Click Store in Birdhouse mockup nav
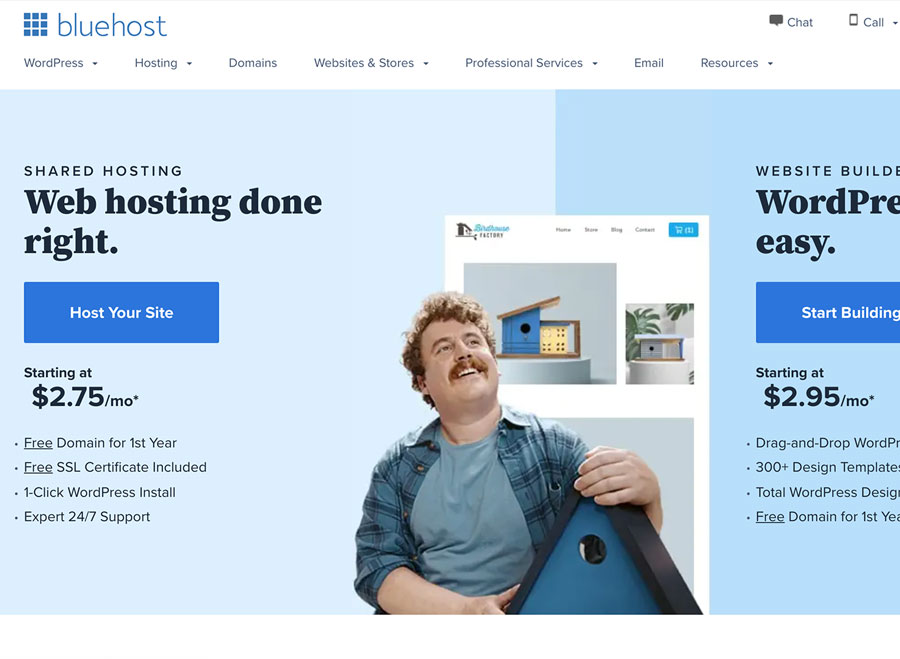The height and width of the screenshot is (659, 900). pos(591,230)
